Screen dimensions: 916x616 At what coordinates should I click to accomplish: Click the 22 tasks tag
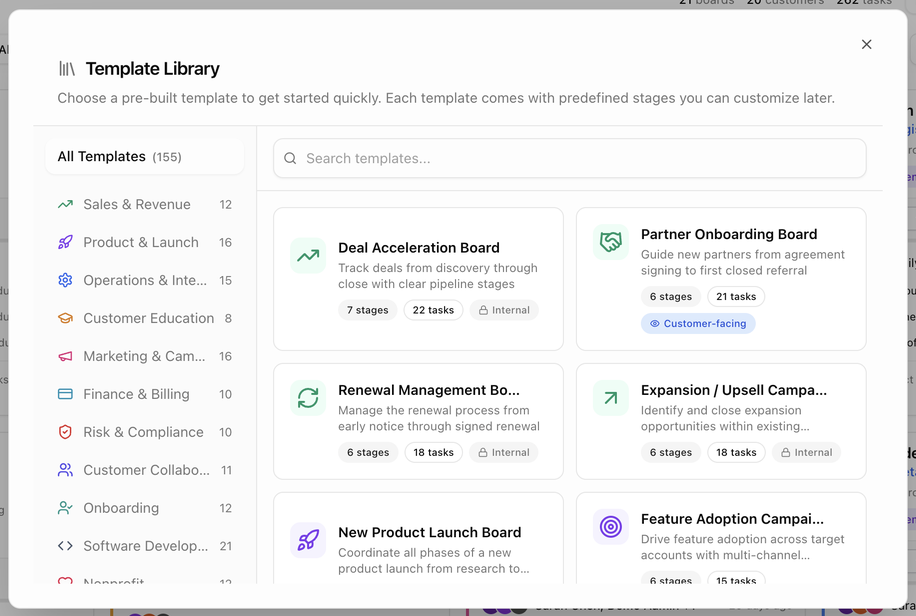433,310
